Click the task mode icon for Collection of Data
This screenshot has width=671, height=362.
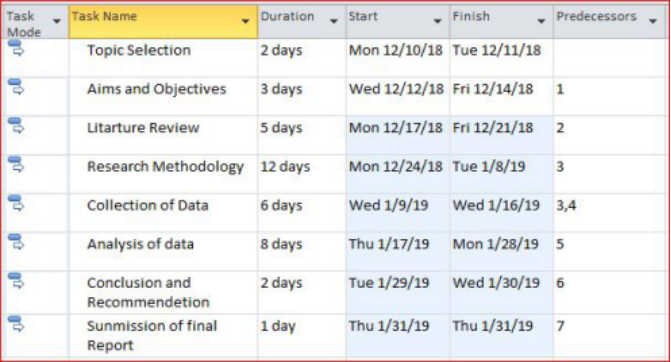click(16, 203)
